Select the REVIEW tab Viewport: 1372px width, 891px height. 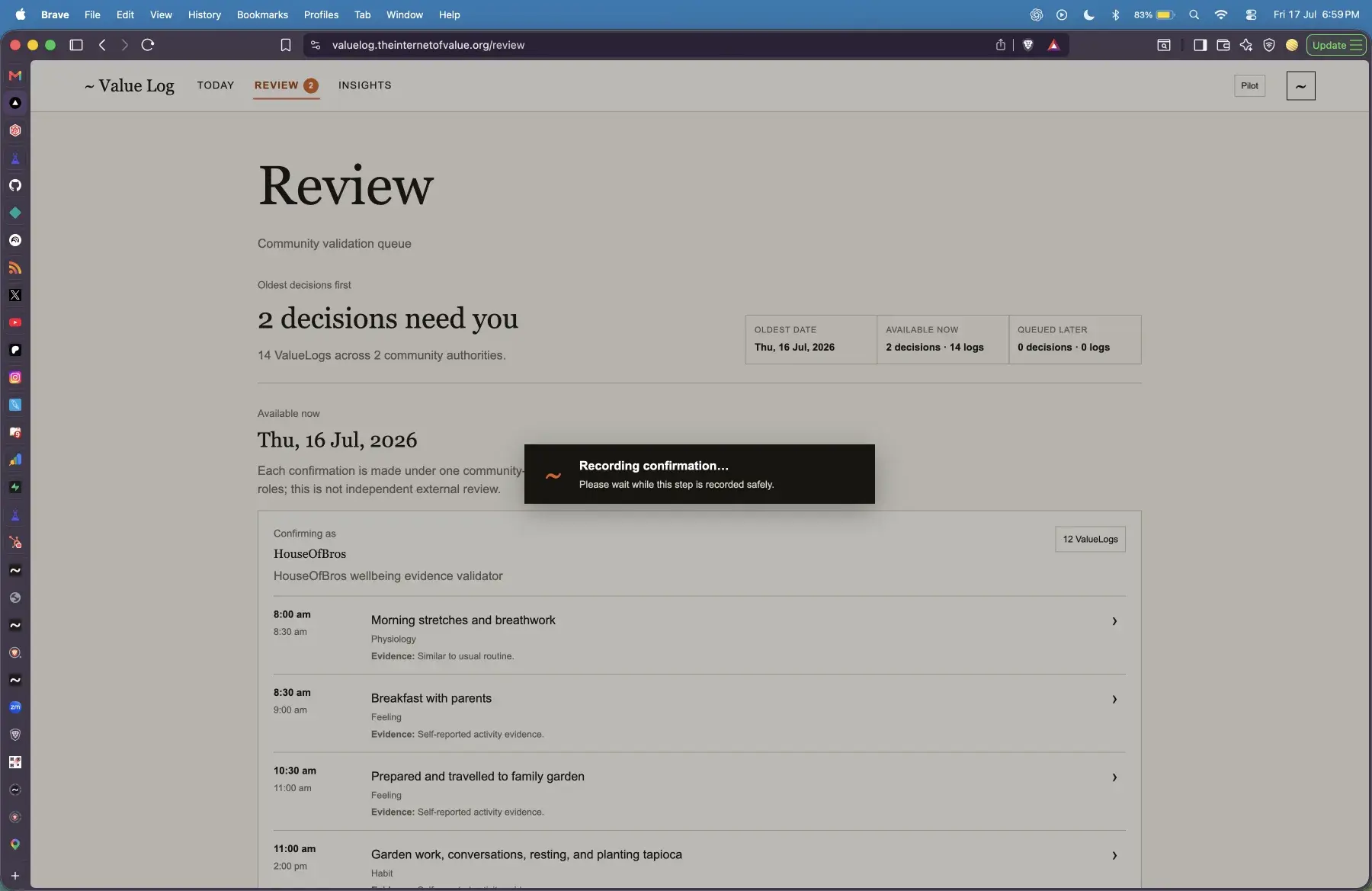click(x=286, y=85)
